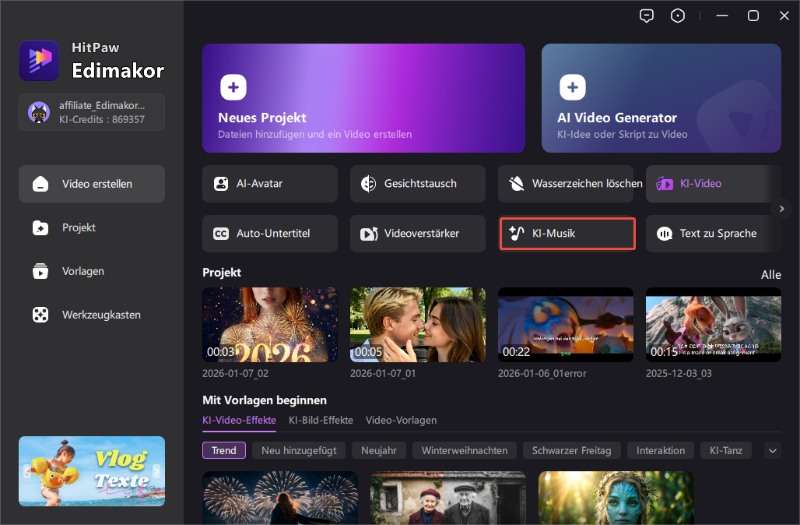The width and height of the screenshot is (800, 525).
Task: Open the affiliate account profile panel
Action: pos(91,112)
